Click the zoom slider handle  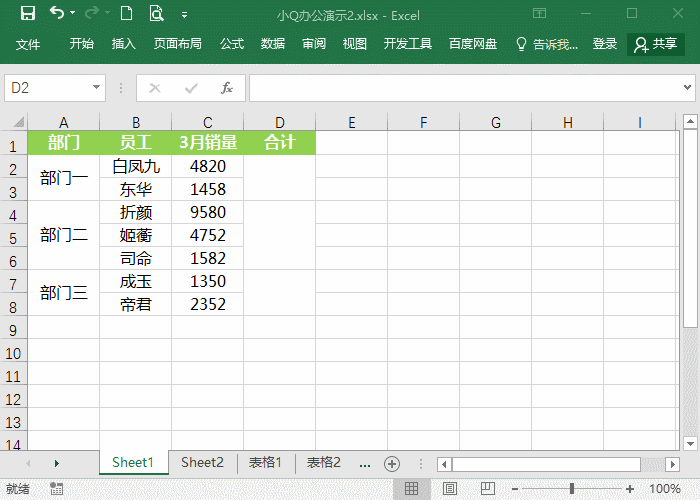(x=572, y=489)
